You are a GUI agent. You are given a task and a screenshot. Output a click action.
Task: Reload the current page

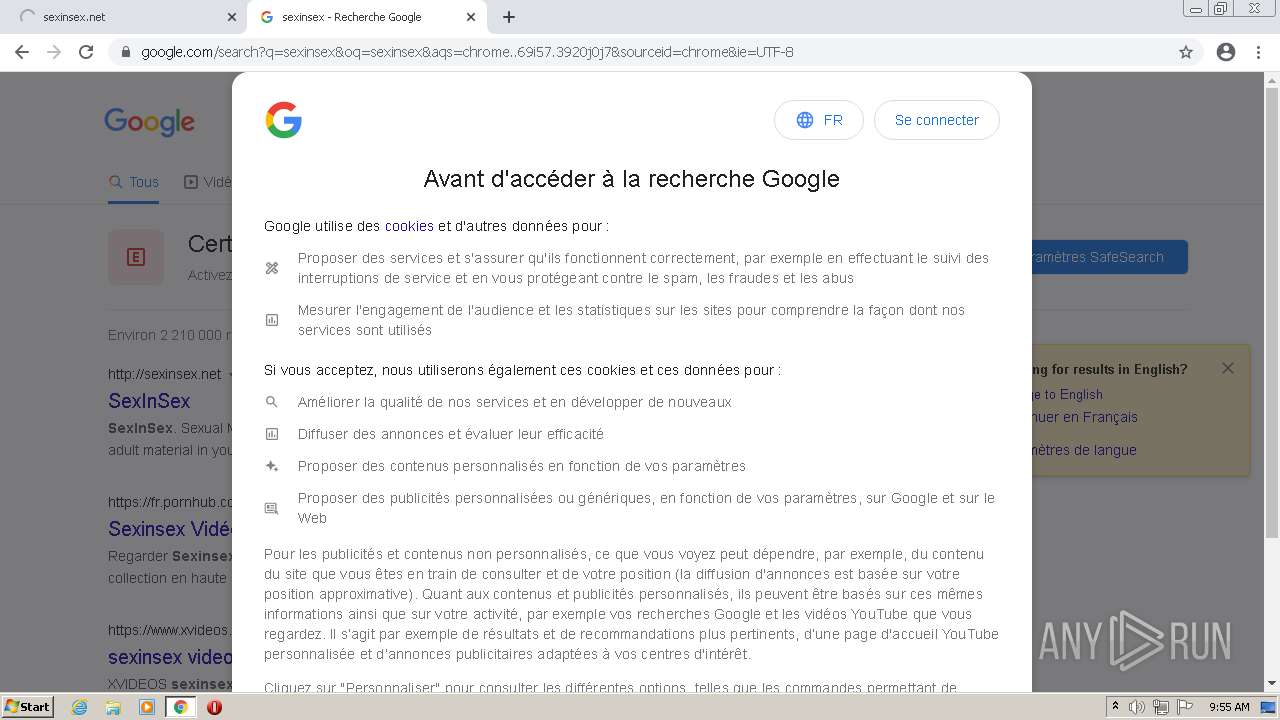coord(86,52)
